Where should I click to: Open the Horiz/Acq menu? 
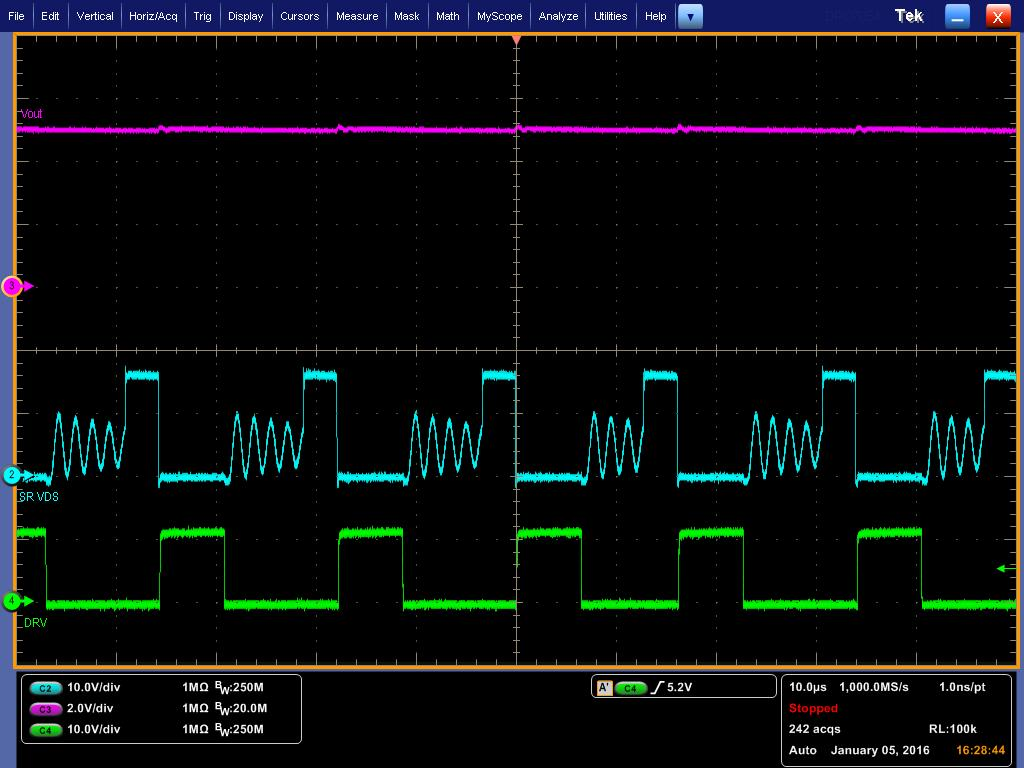click(151, 16)
